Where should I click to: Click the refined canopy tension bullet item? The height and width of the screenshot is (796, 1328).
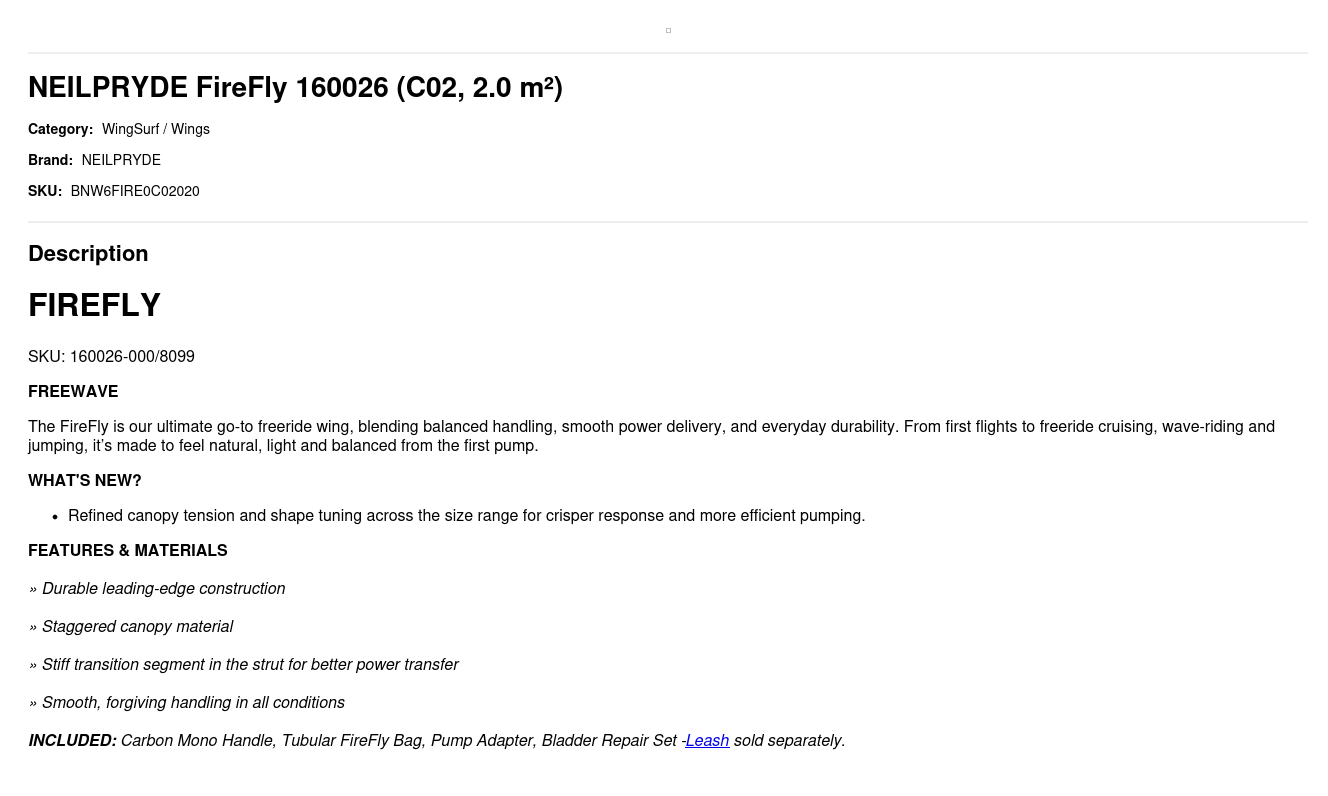(466, 516)
